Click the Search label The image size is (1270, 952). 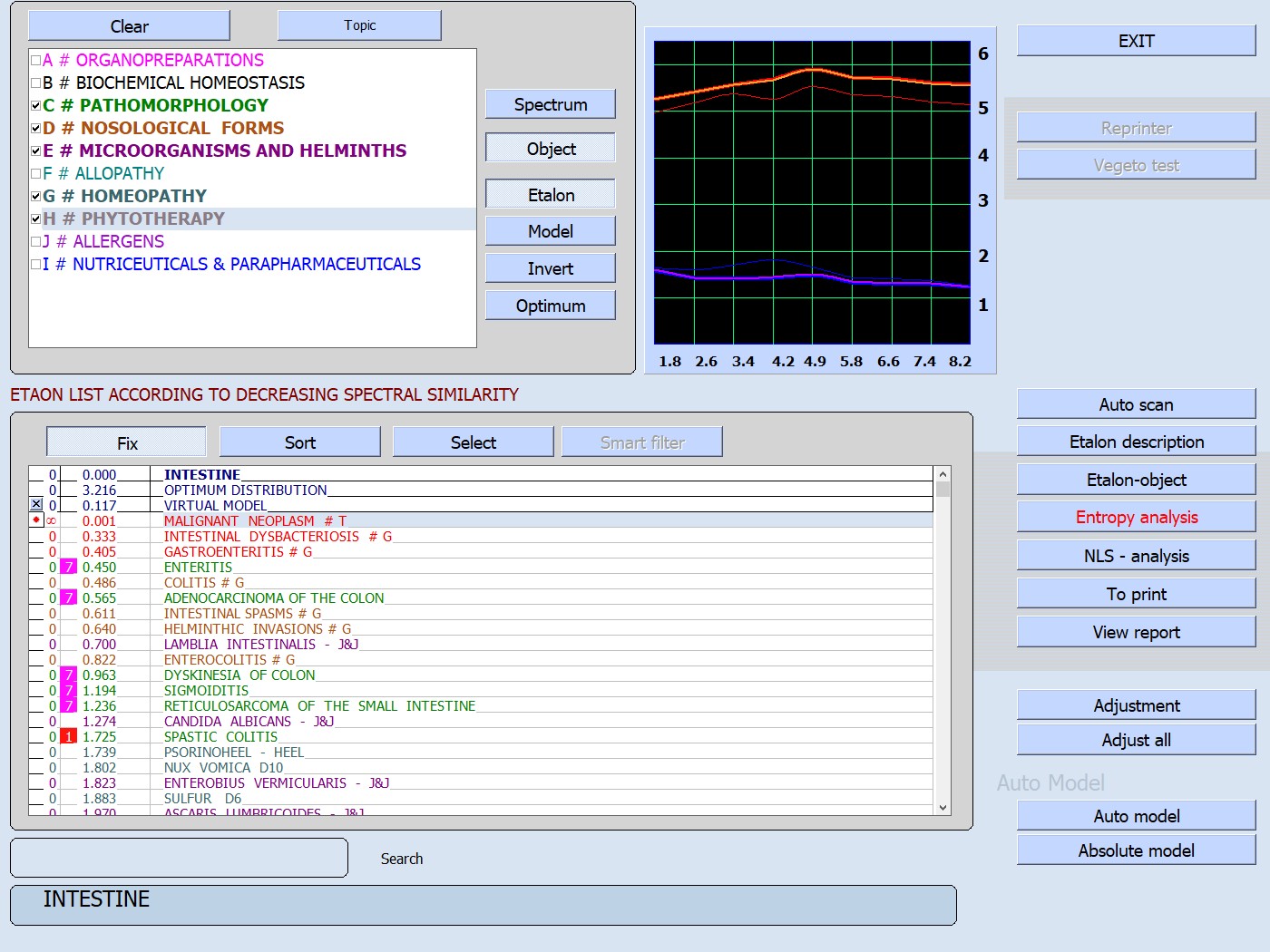click(x=401, y=859)
